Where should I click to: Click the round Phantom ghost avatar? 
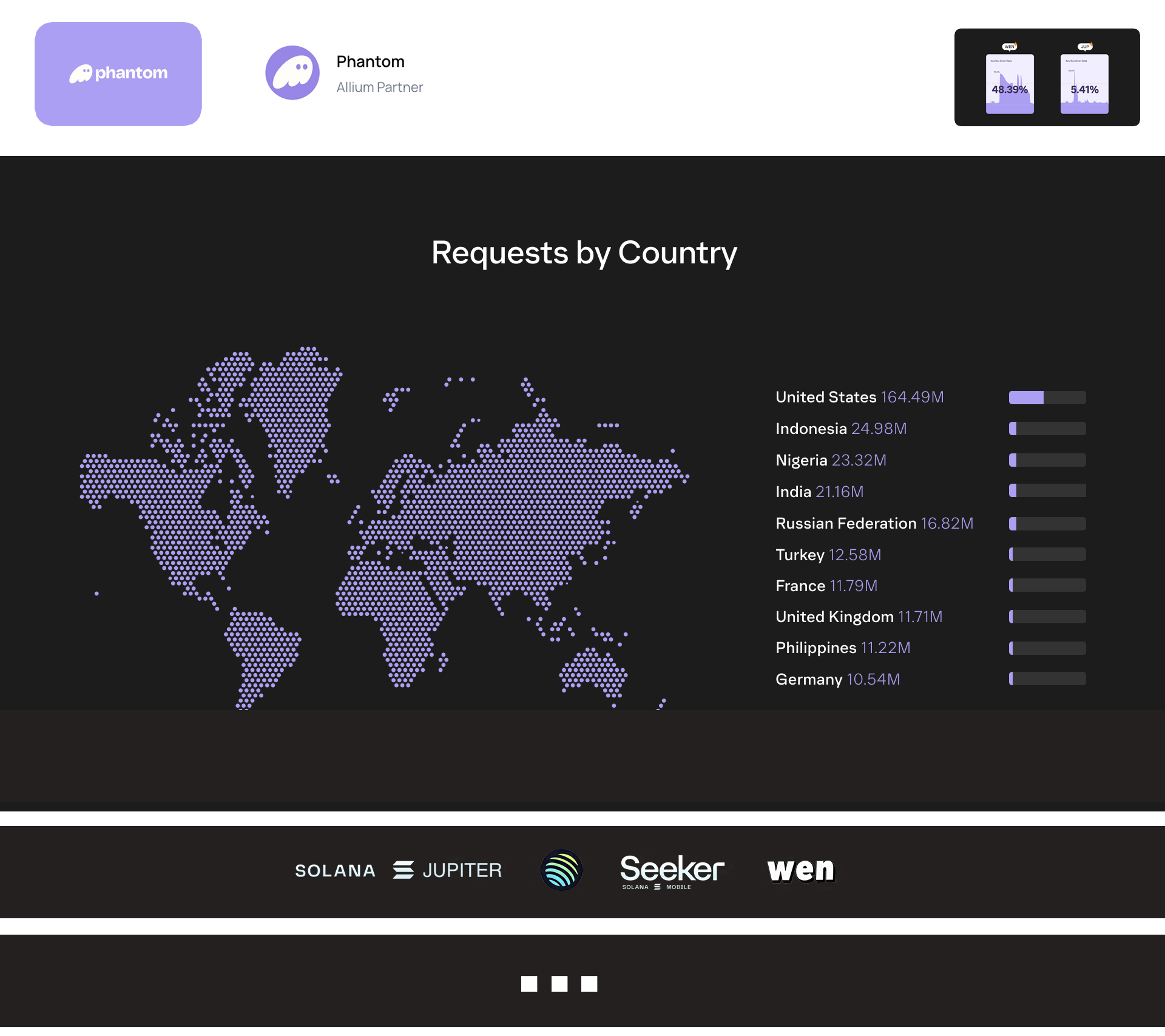point(292,73)
